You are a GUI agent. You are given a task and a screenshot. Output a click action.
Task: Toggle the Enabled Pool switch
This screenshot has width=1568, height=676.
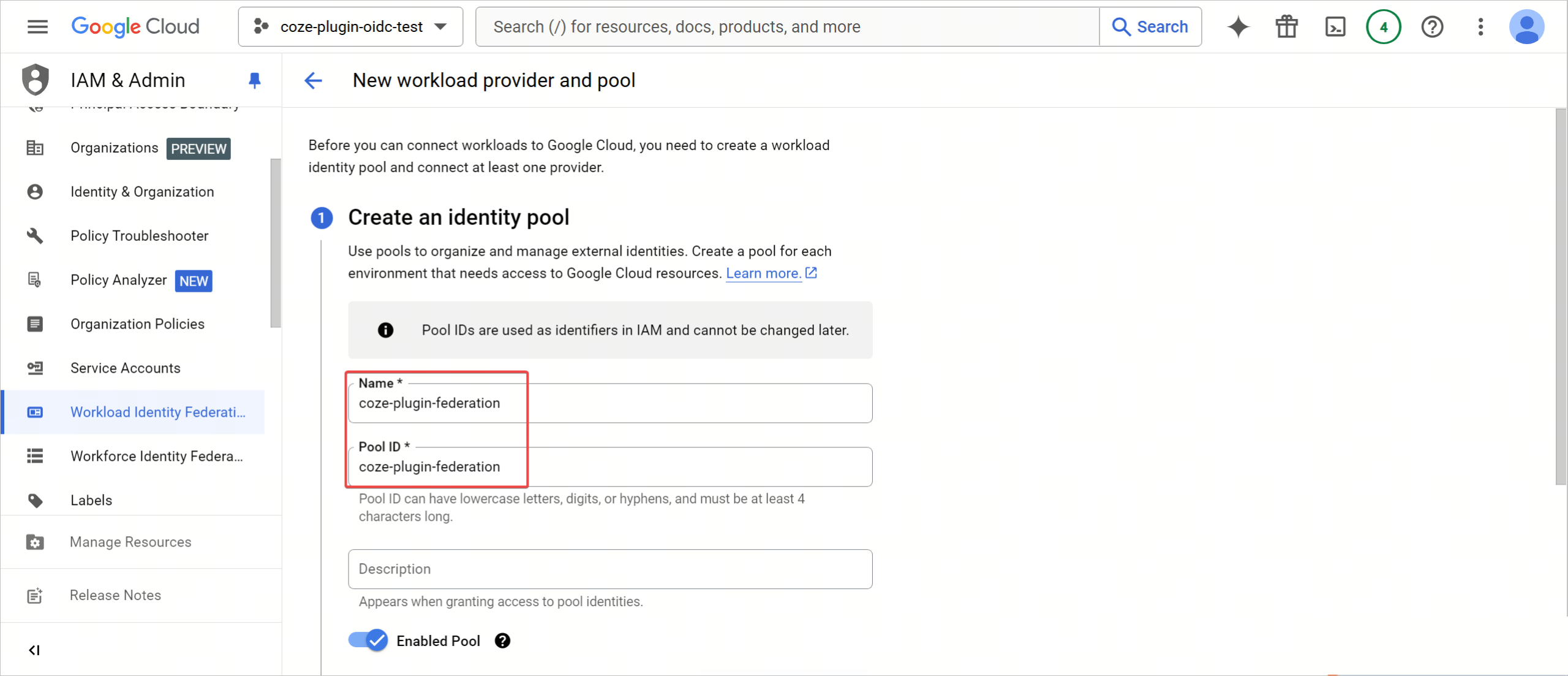tap(368, 640)
